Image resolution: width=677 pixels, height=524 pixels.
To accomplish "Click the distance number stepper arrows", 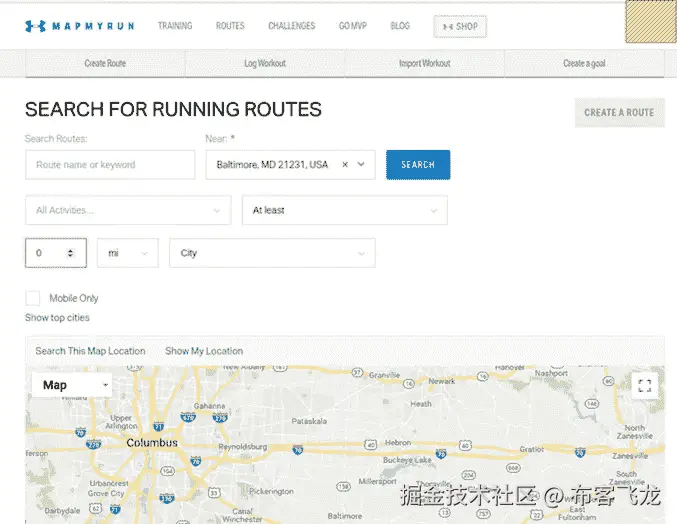I will pyautogui.click(x=70, y=253).
